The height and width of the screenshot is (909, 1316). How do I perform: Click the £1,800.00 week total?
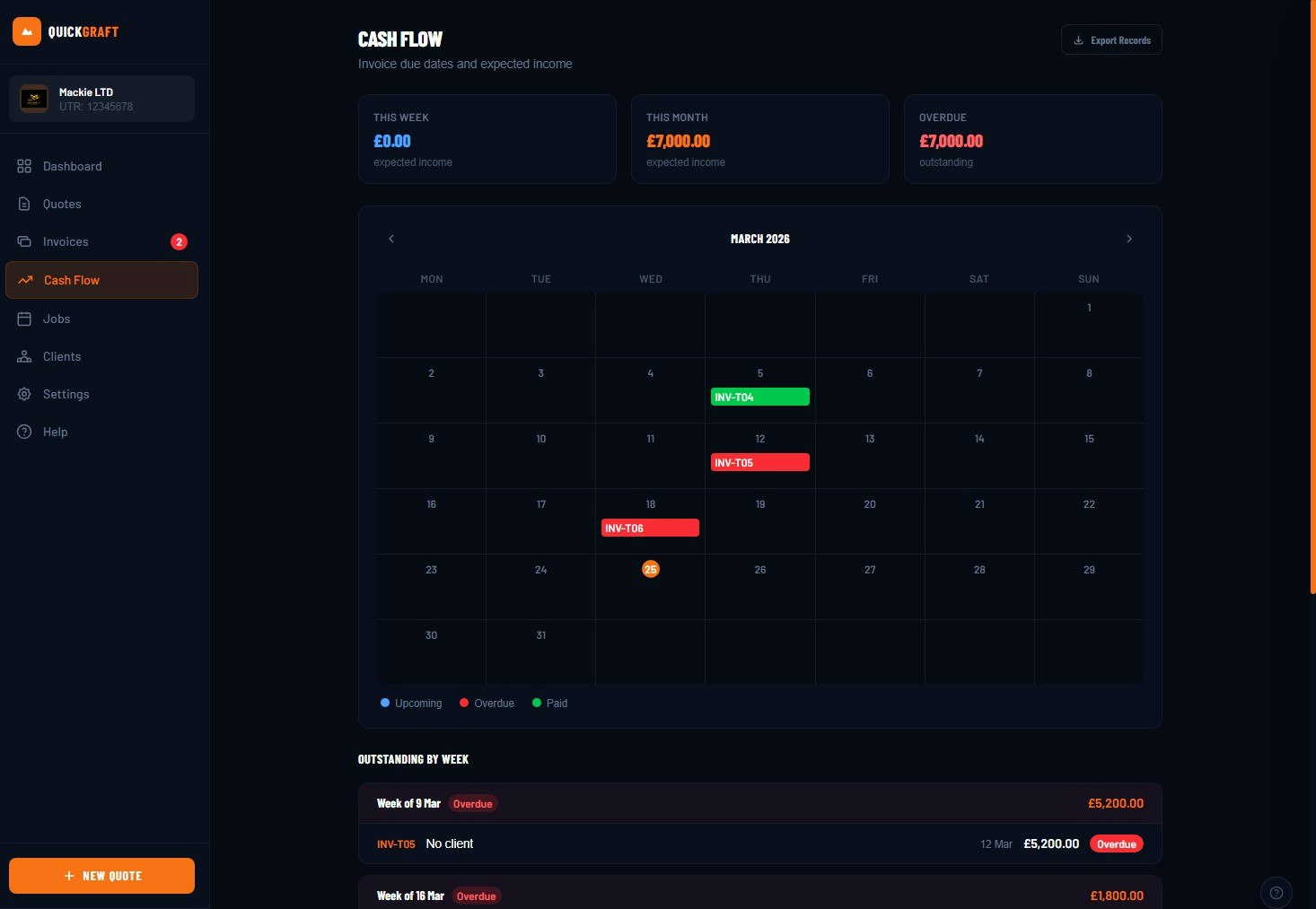(x=1117, y=896)
